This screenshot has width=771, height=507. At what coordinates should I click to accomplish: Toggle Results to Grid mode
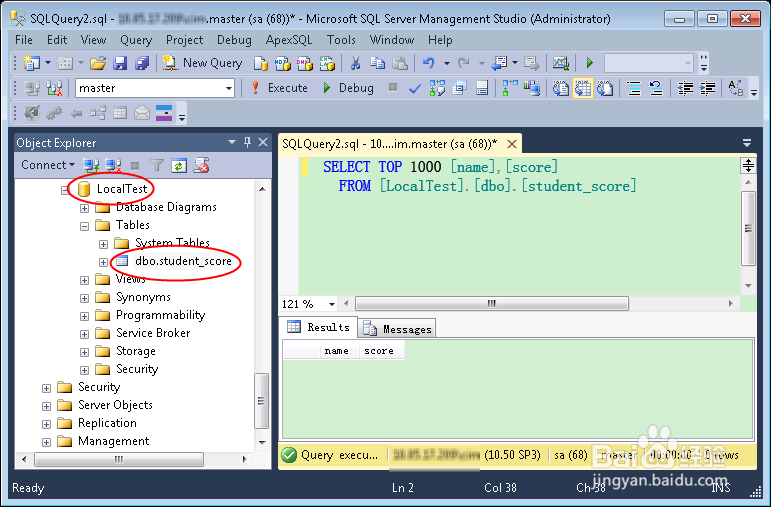583,88
